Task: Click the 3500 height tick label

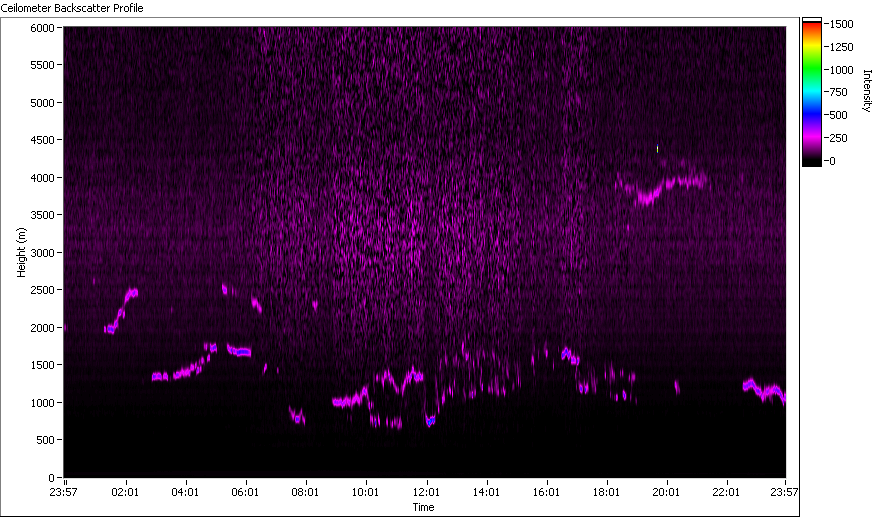Action: 42,215
